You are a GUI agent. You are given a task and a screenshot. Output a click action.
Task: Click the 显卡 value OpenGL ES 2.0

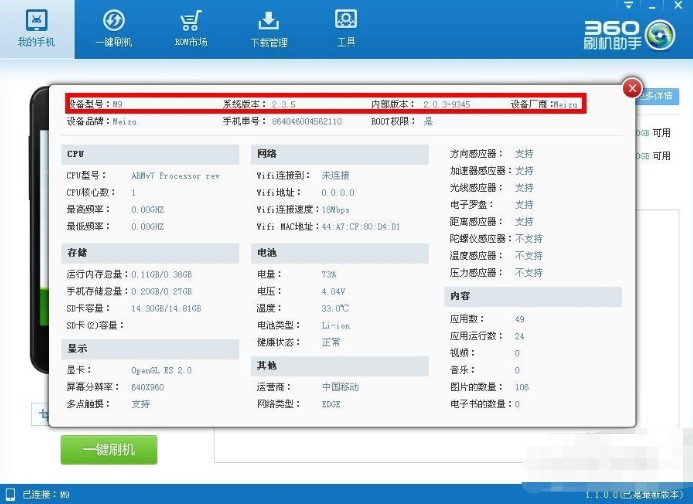click(x=161, y=370)
